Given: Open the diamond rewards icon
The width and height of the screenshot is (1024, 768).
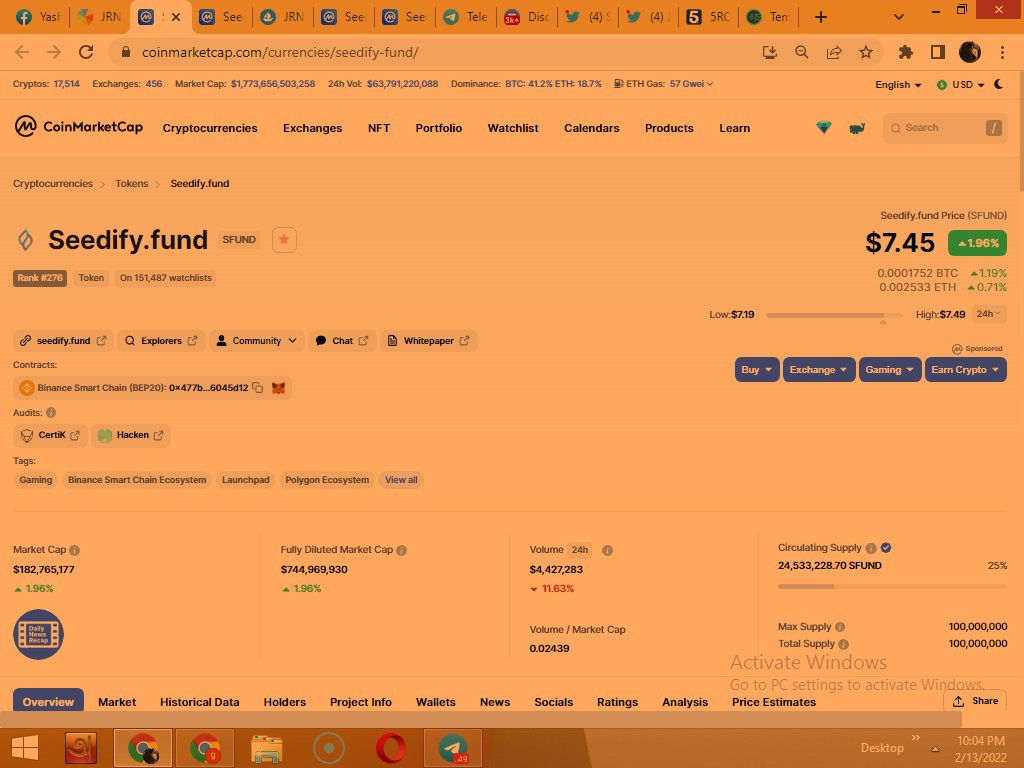Looking at the screenshot, I should coord(824,127).
